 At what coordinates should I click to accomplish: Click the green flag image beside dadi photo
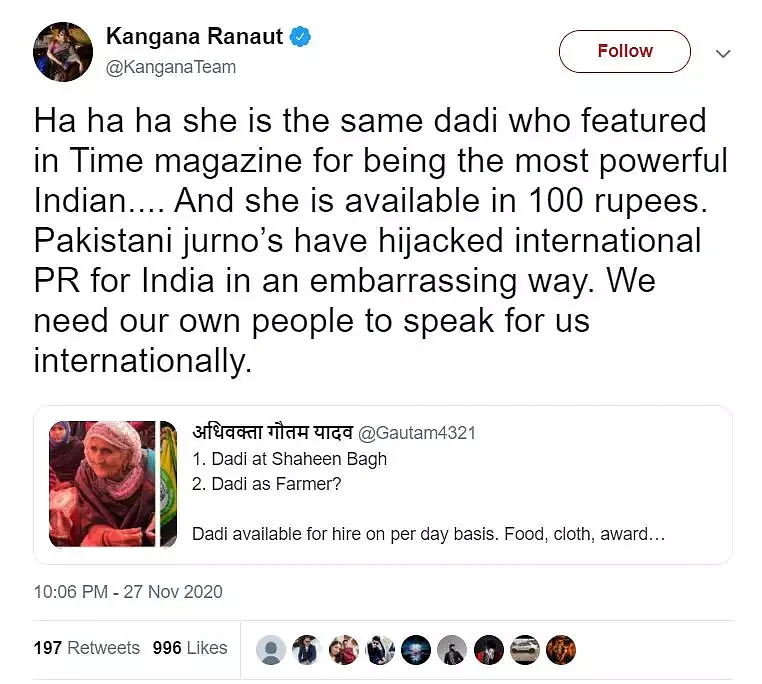tap(169, 484)
